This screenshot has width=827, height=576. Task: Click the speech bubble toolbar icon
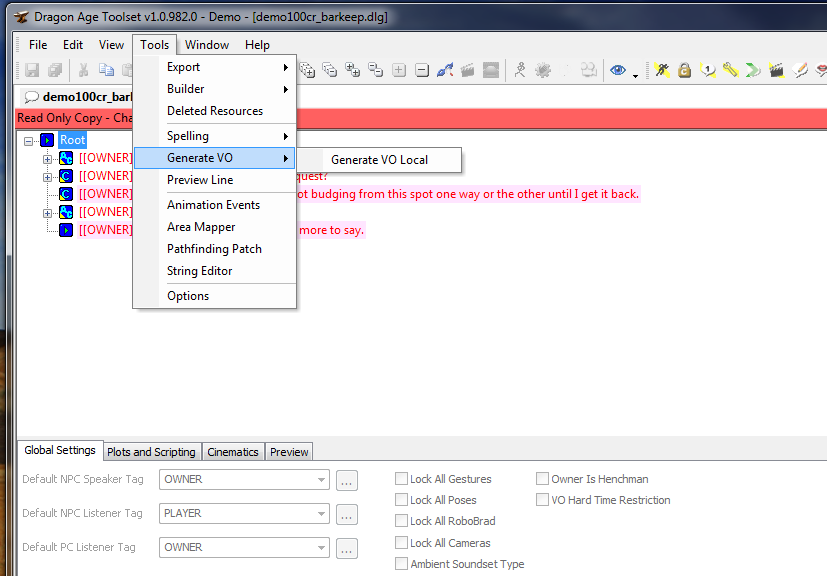[x=707, y=70]
